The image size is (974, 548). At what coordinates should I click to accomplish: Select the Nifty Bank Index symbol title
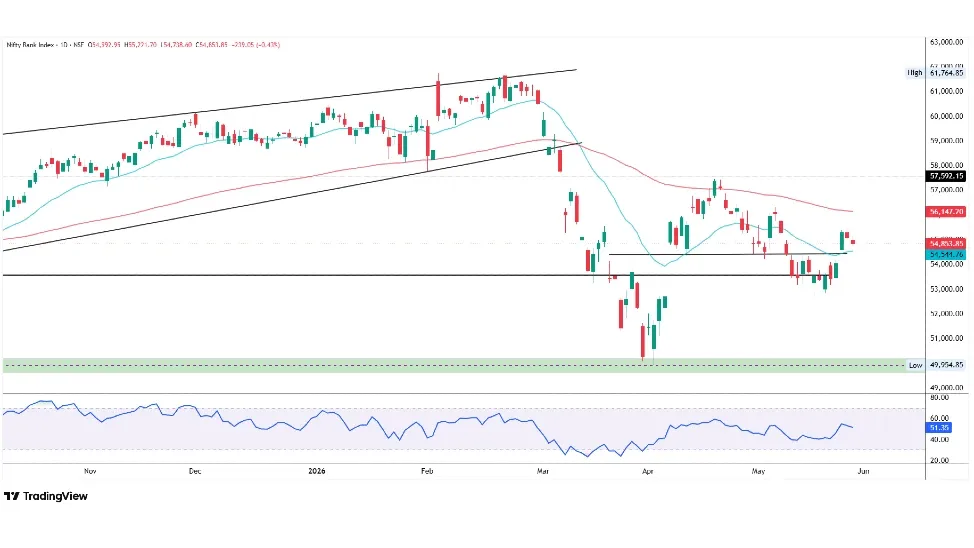click(x=31, y=45)
